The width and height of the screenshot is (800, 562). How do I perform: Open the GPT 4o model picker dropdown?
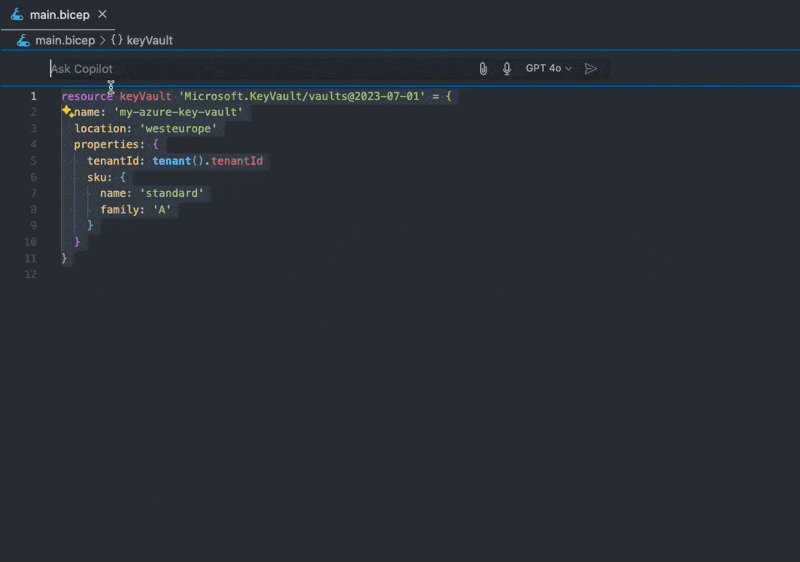[x=549, y=69]
